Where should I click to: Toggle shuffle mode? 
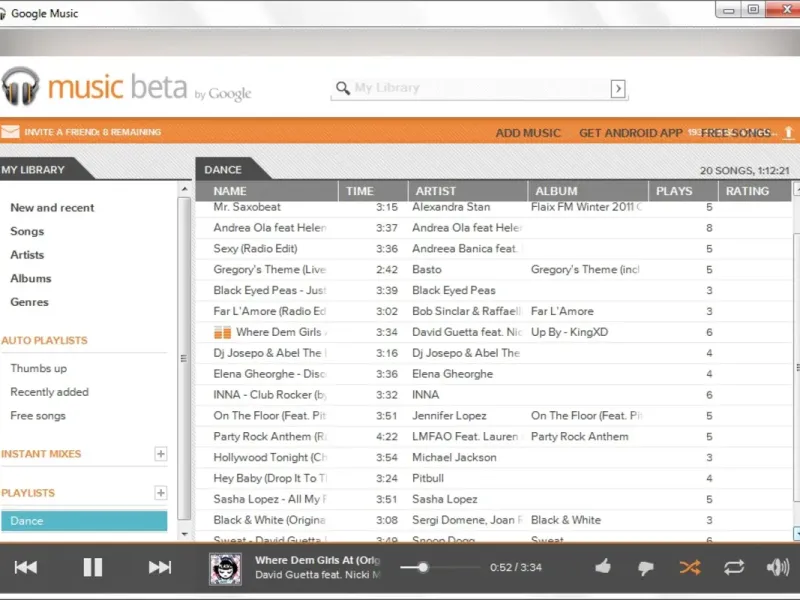(690, 567)
